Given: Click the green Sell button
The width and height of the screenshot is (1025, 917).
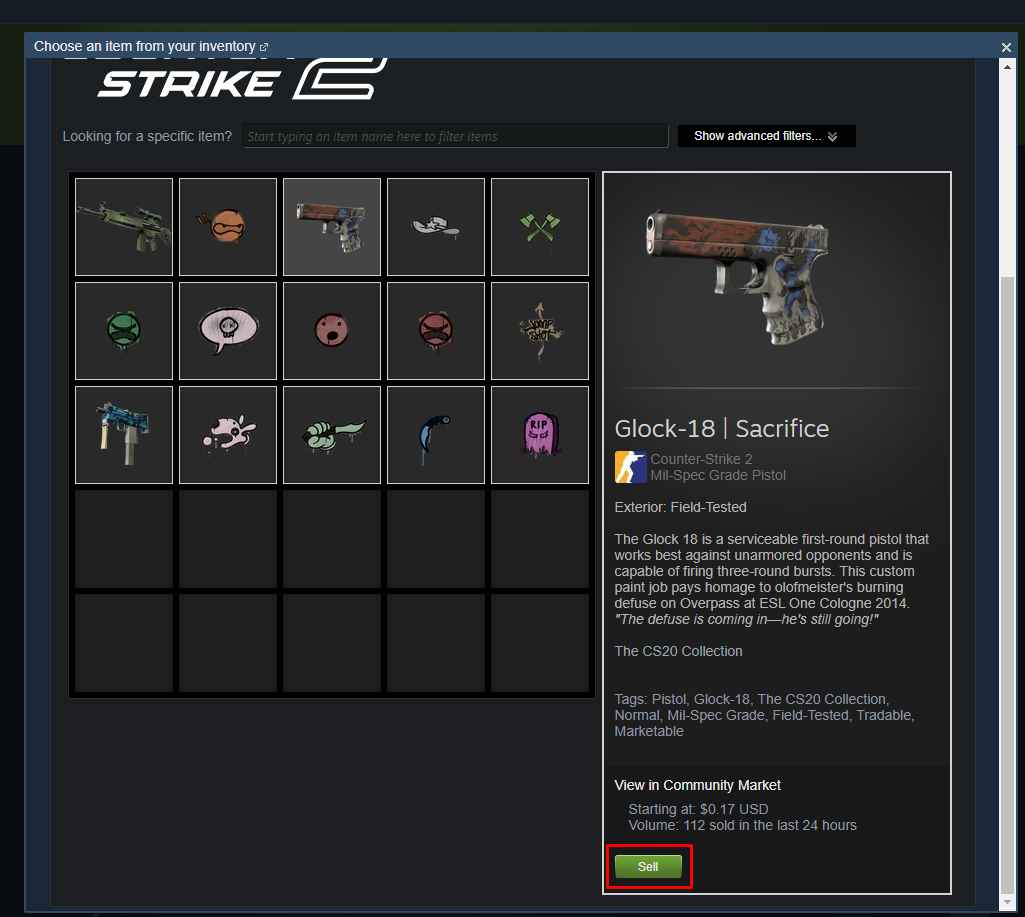Looking at the screenshot, I should point(648,867).
